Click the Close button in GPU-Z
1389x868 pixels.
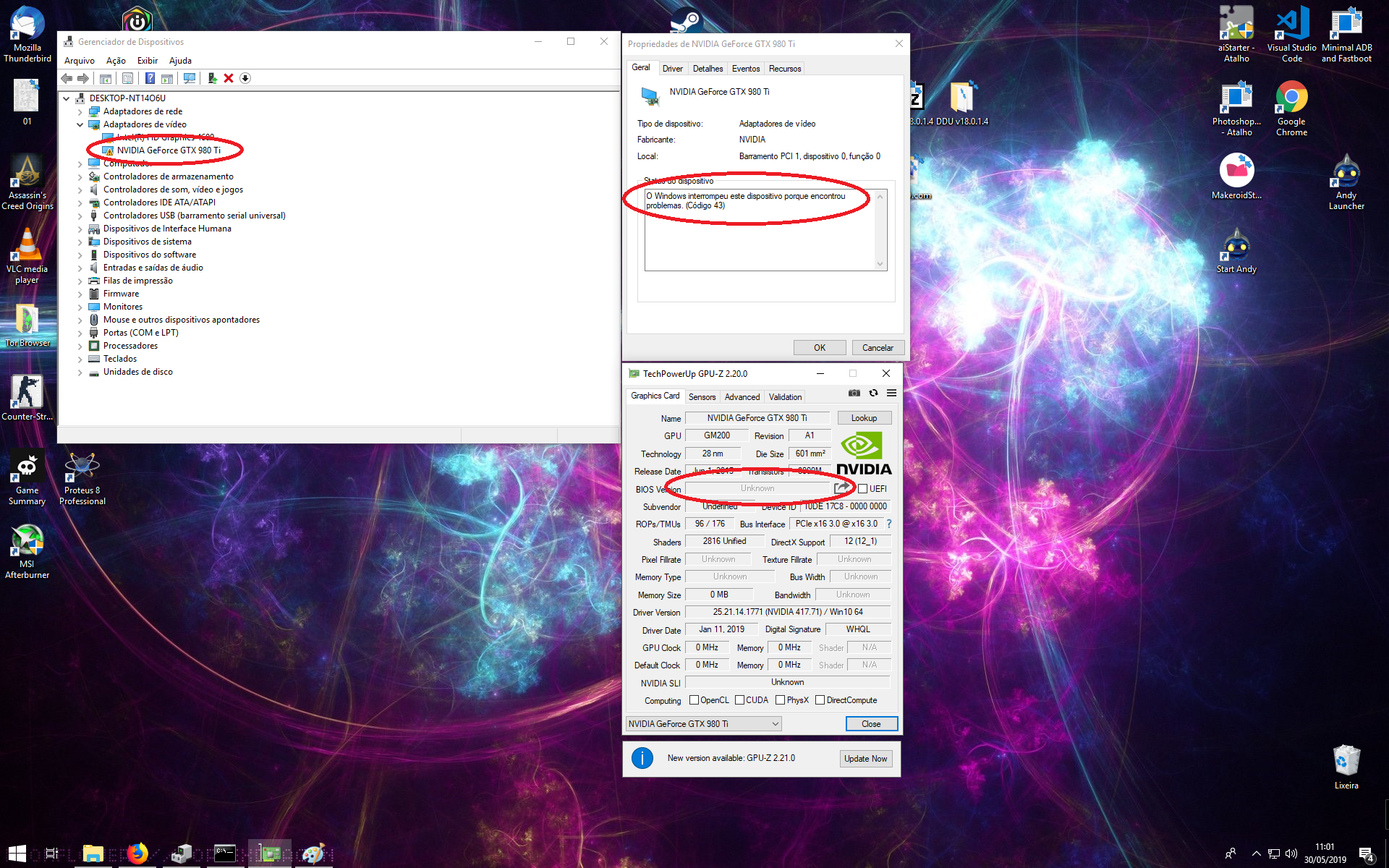click(x=871, y=724)
